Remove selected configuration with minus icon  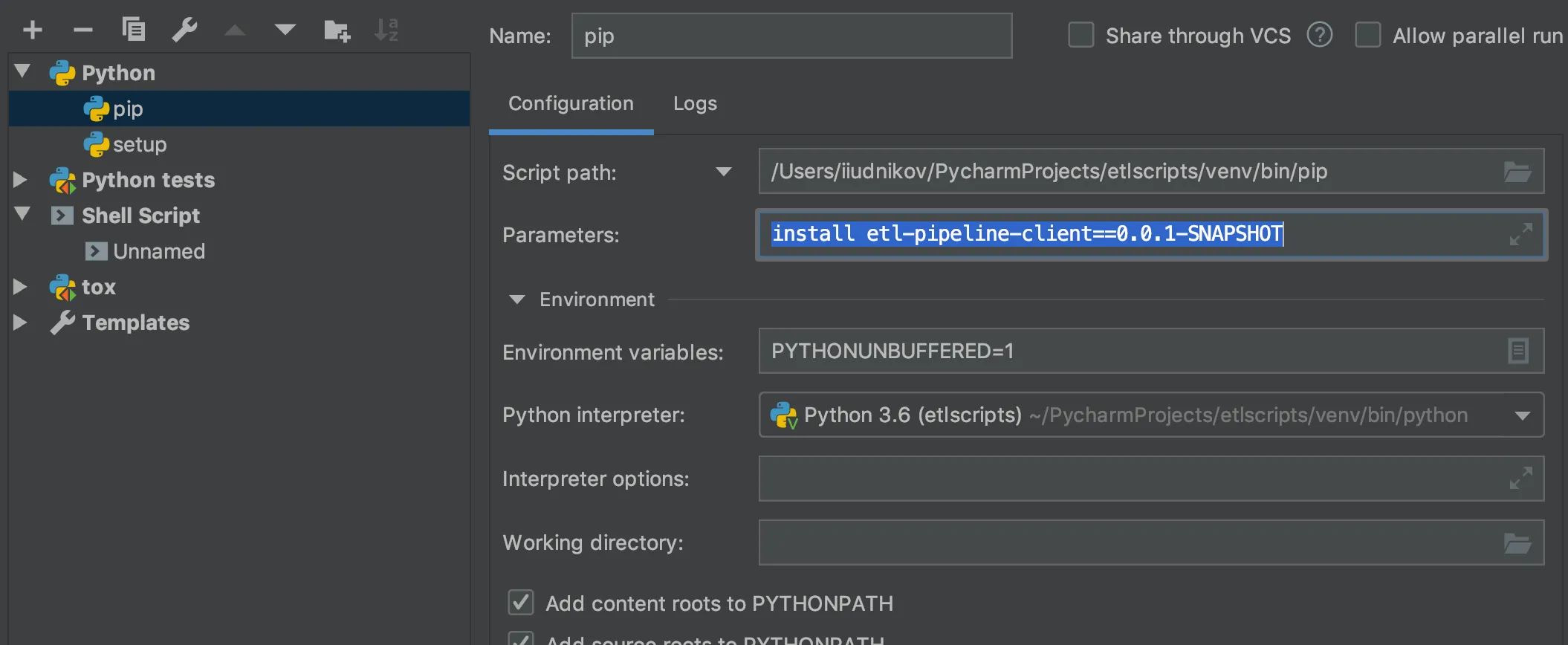point(83,30)
